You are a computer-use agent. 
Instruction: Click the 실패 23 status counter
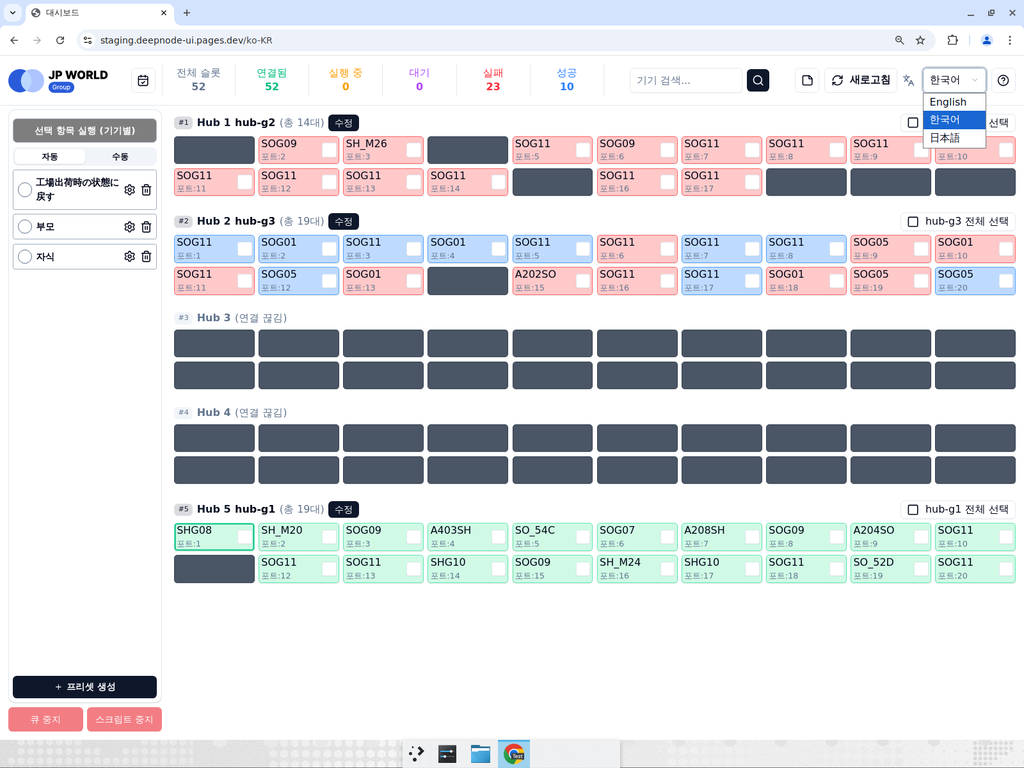(x=492, y=80)
